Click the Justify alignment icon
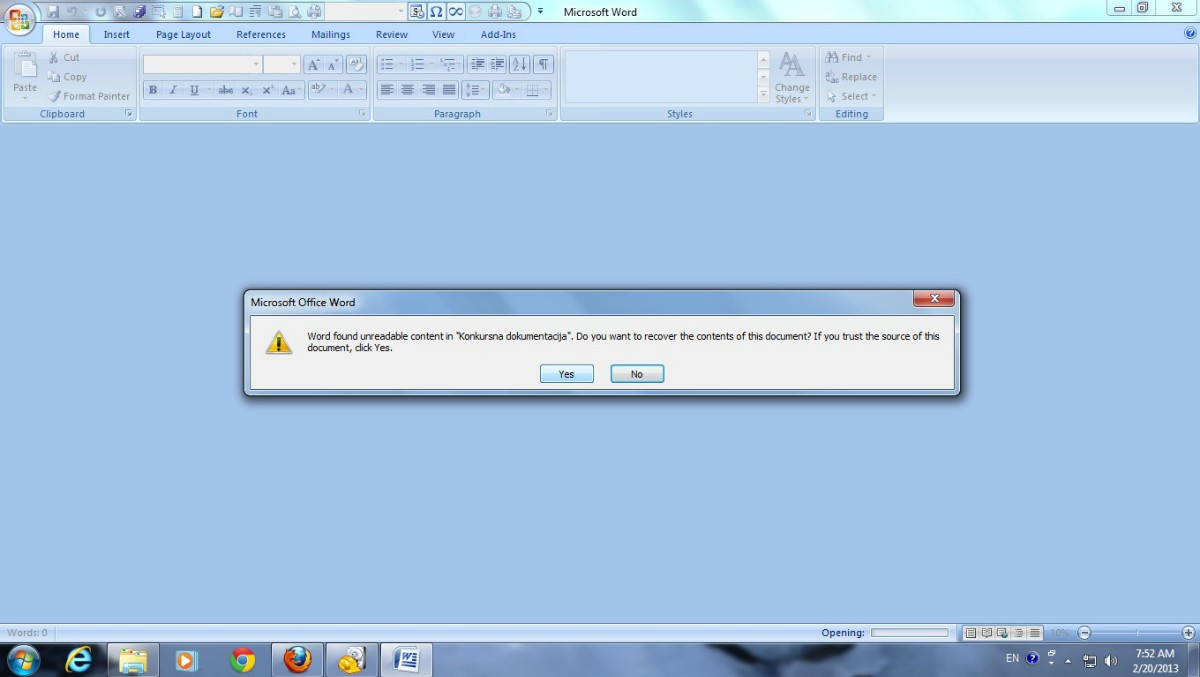 [x=449, y=90]
